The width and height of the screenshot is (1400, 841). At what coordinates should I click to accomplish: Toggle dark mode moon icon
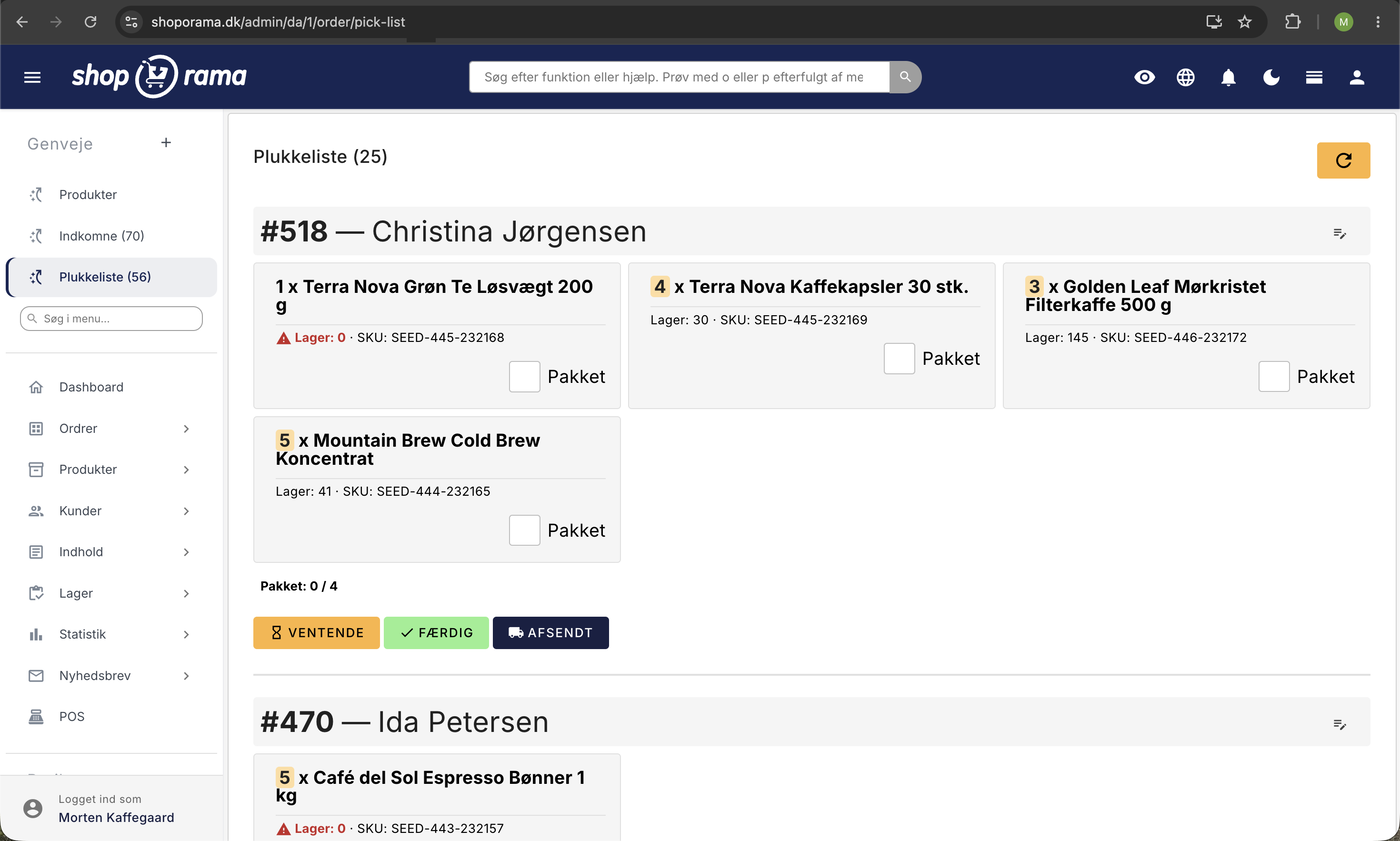pyautogui.click(x=1272, y=77)
